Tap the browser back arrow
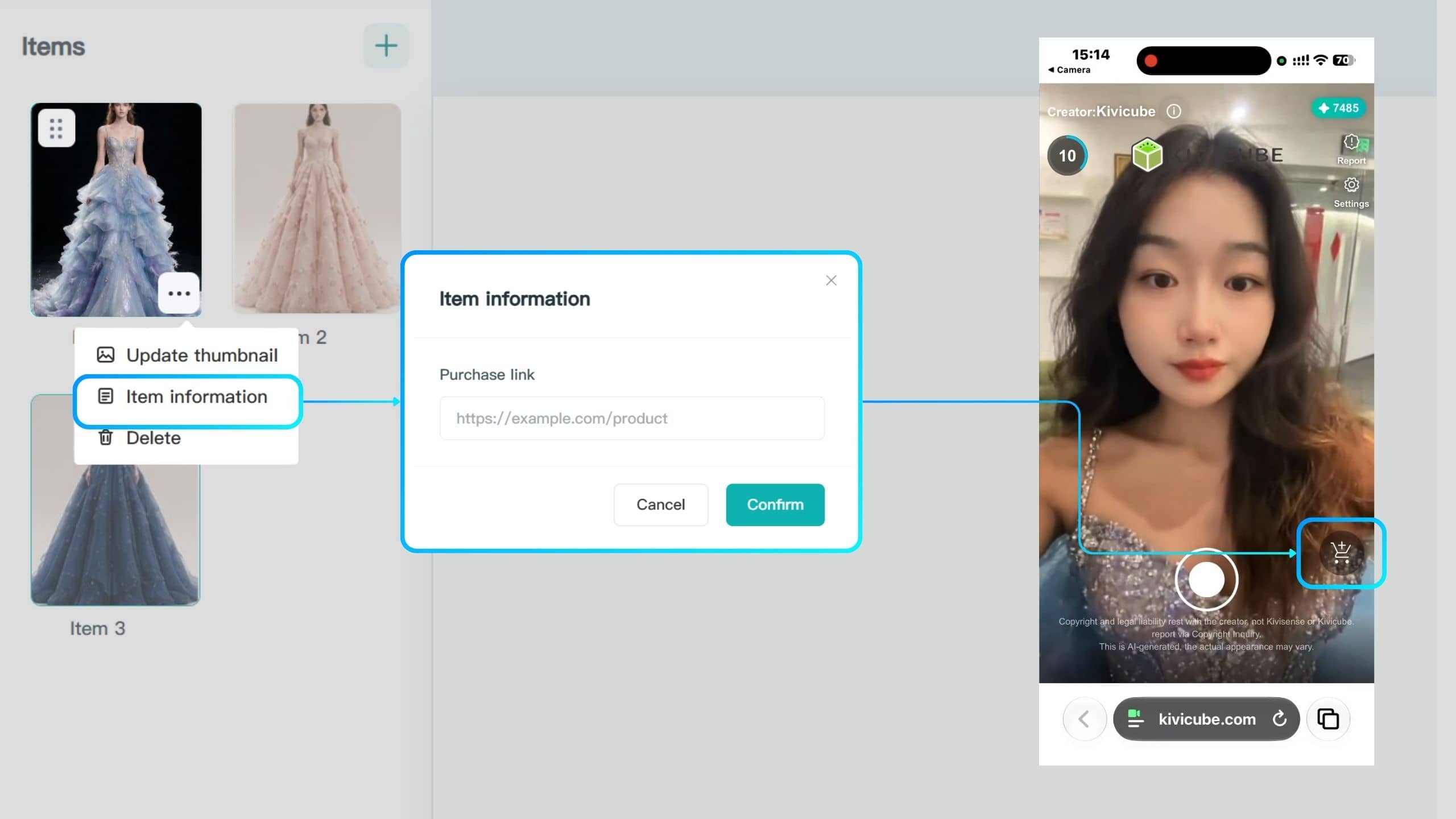This screenshot has height=819, width=1456. (x=1084, y=719)
